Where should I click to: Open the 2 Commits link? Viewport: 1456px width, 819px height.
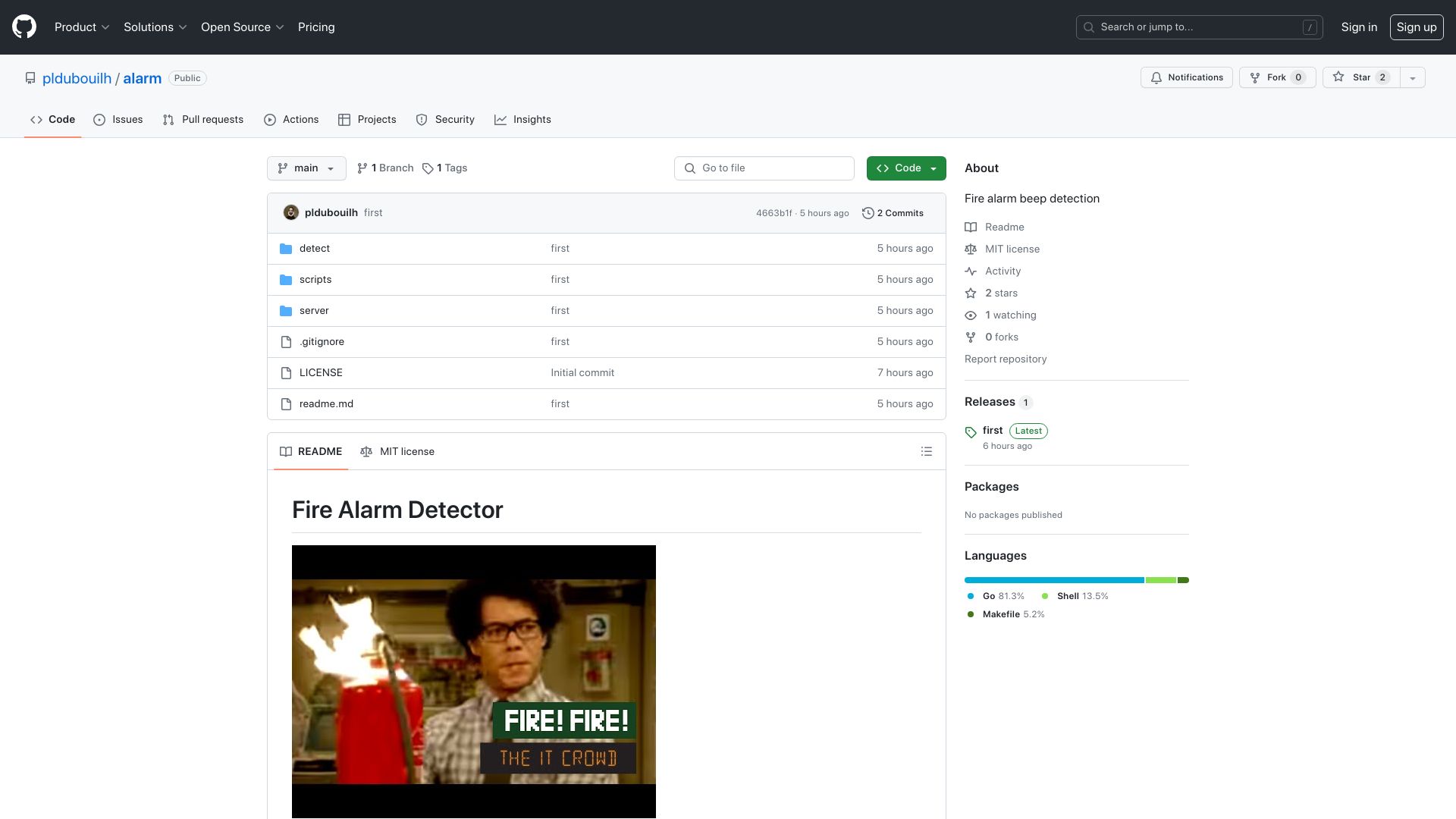click(x=893, y=213)
